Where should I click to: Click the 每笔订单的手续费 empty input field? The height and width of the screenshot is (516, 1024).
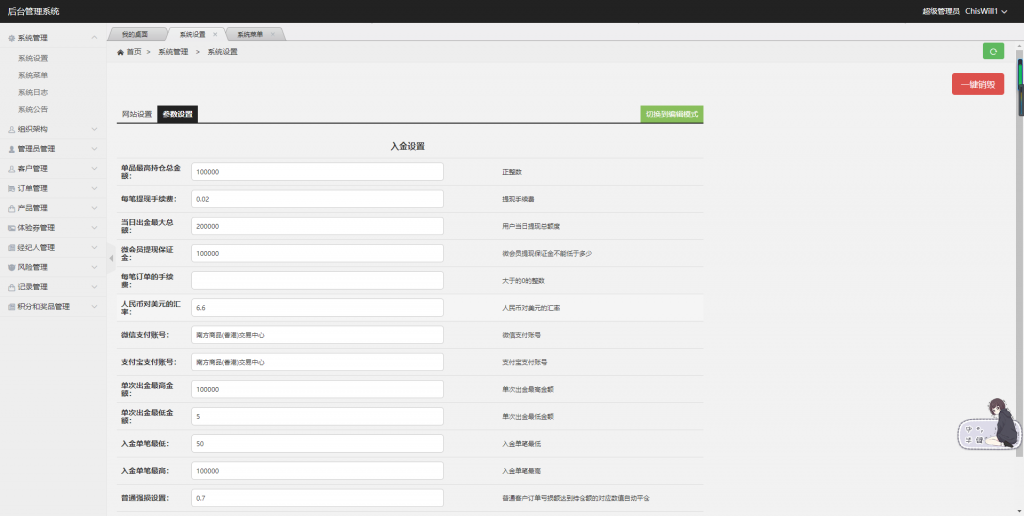pyautogui.click(x=317, y=280)
